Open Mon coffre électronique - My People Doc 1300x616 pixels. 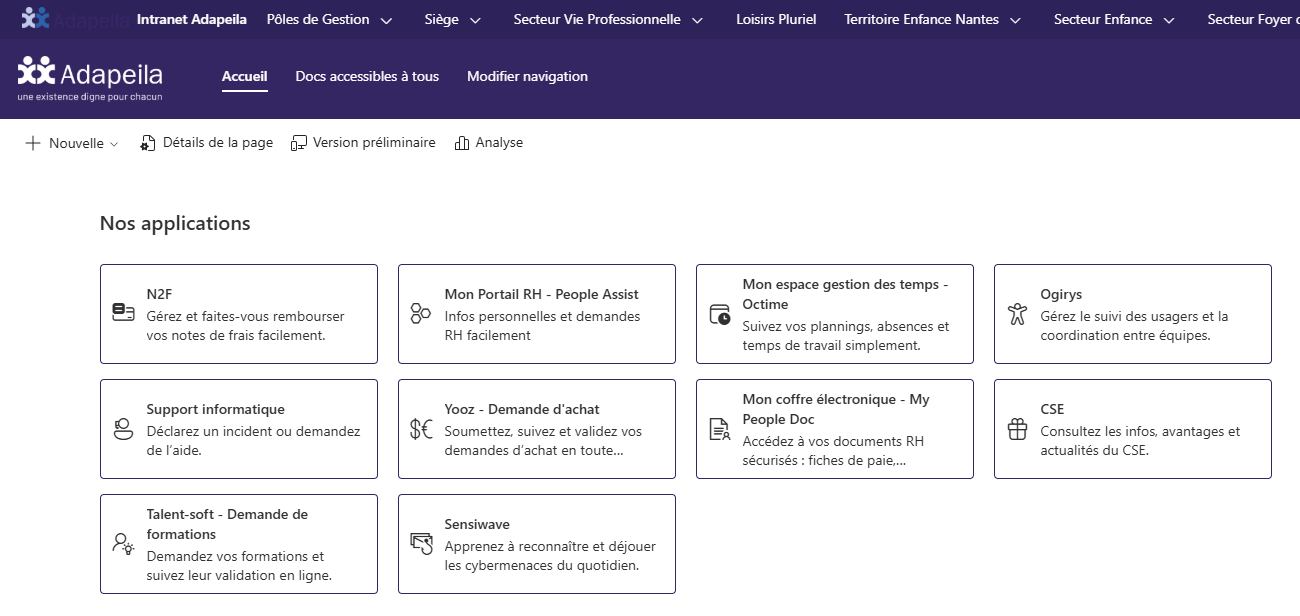coord(836,409)
